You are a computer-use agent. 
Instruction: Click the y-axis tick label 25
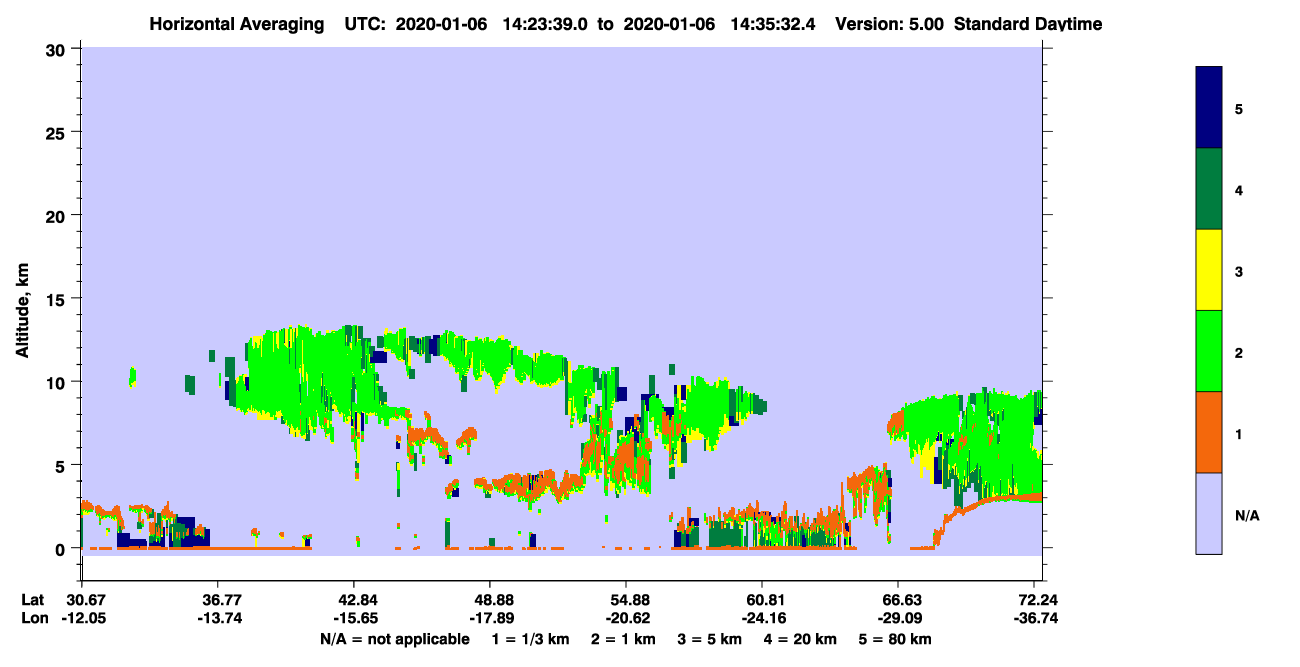tap(58, 132)
